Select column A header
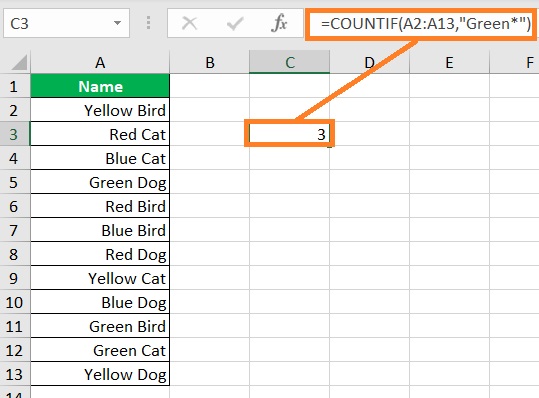The image size is (539, 398). 100,63
